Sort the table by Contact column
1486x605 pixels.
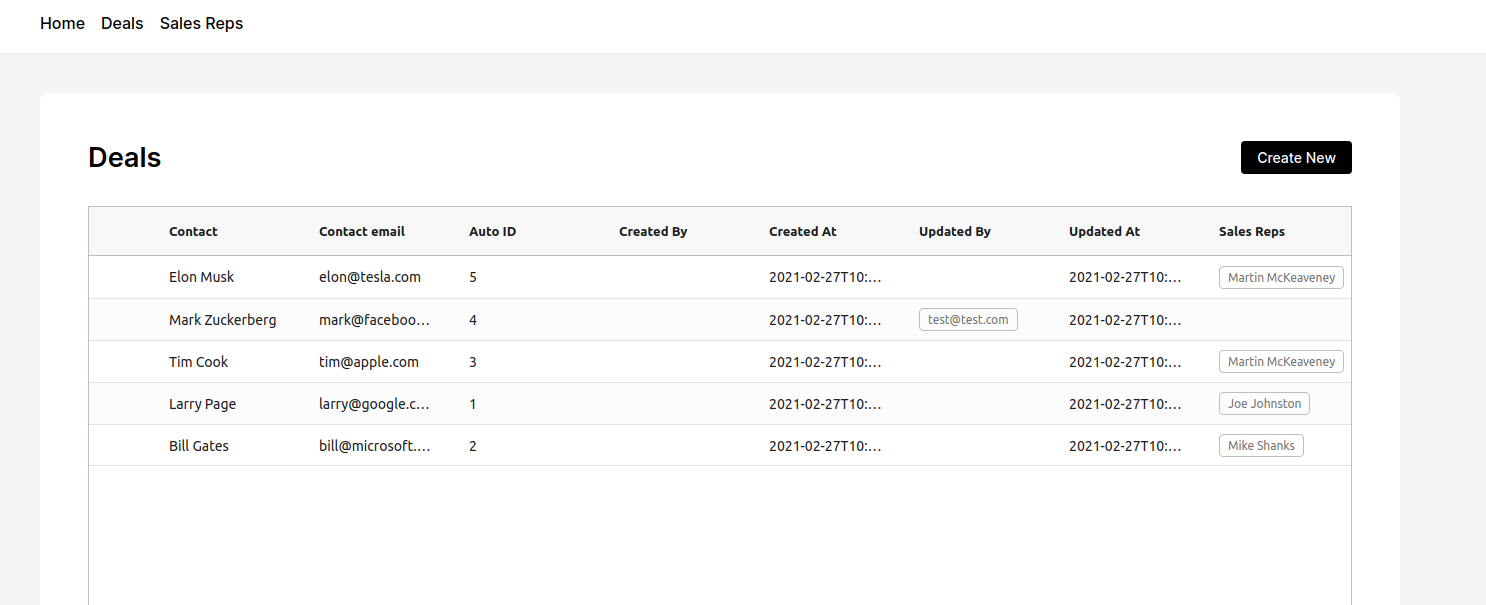[x=193, y=231]
